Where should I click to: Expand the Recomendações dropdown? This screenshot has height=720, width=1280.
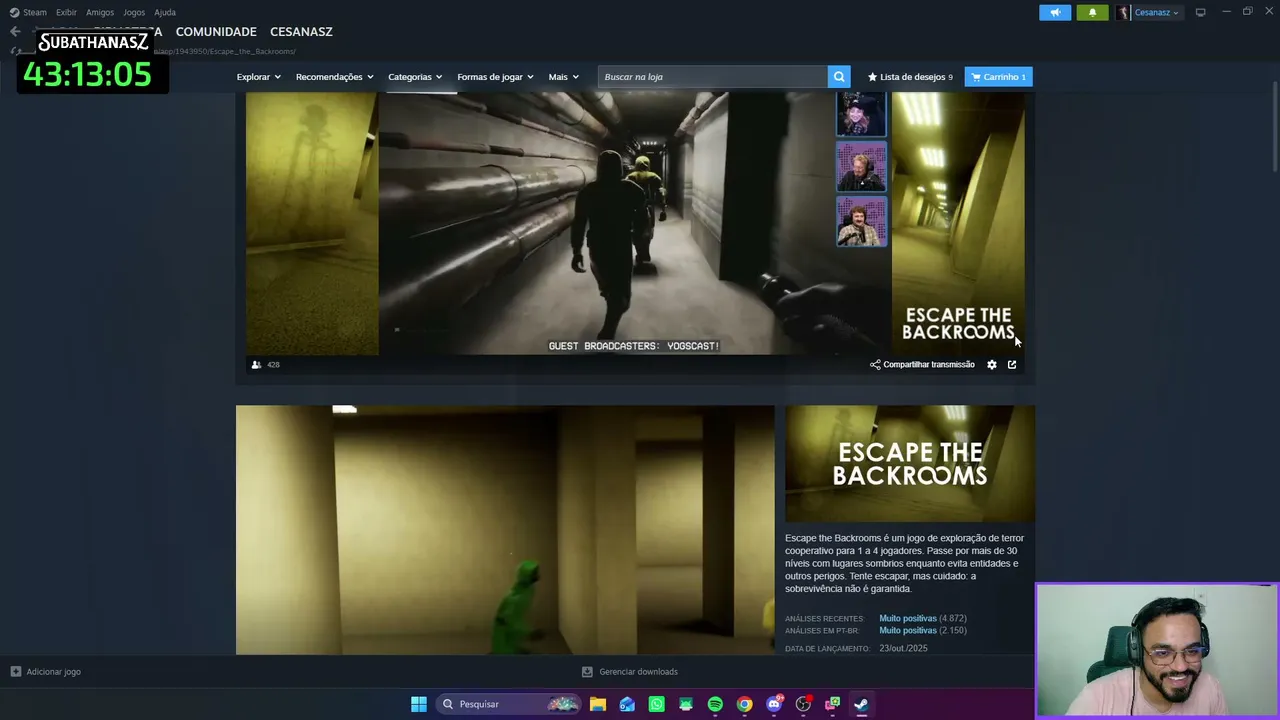point(334,77)
